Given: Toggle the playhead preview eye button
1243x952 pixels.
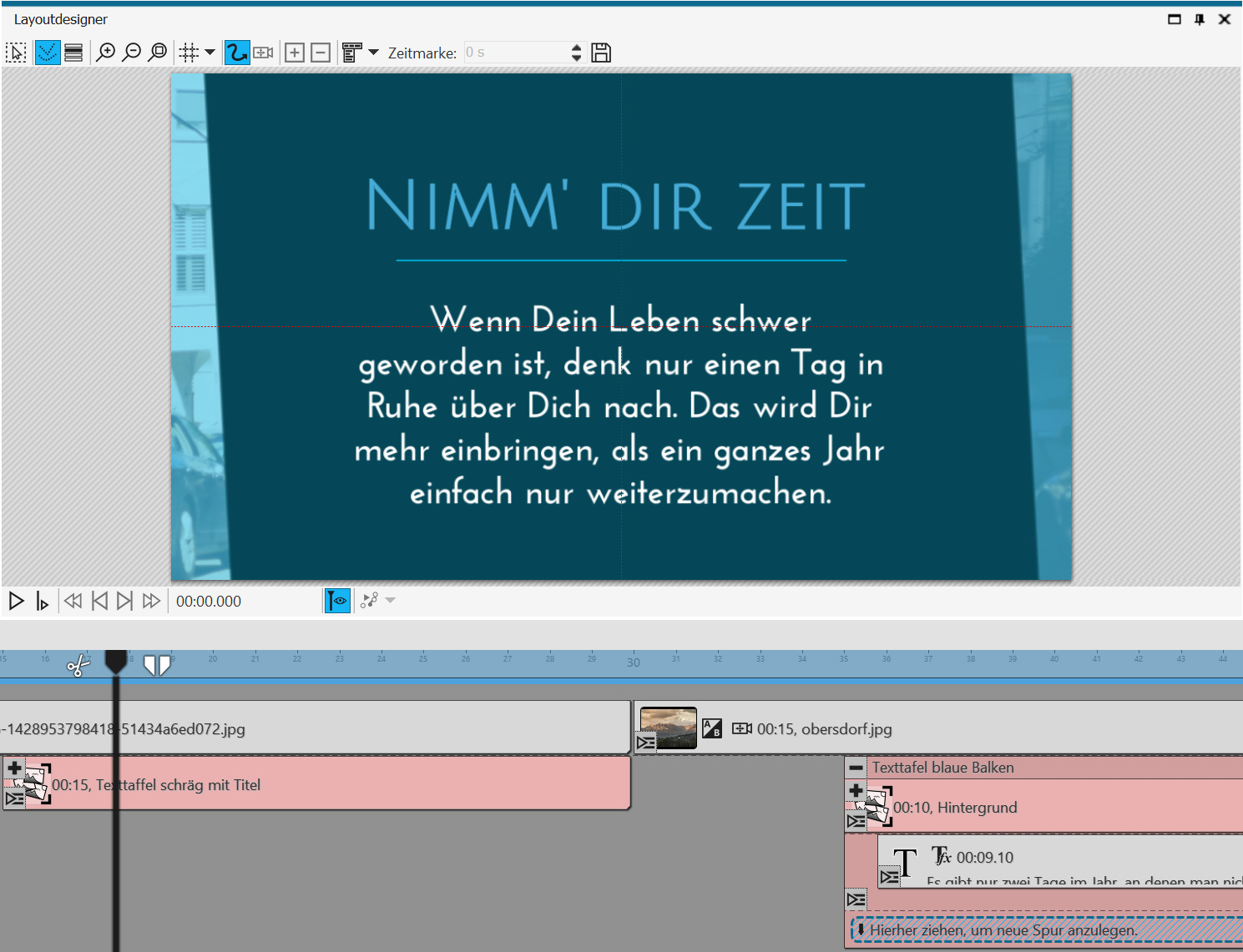Looking at the screenshot, I should point(337,601).
